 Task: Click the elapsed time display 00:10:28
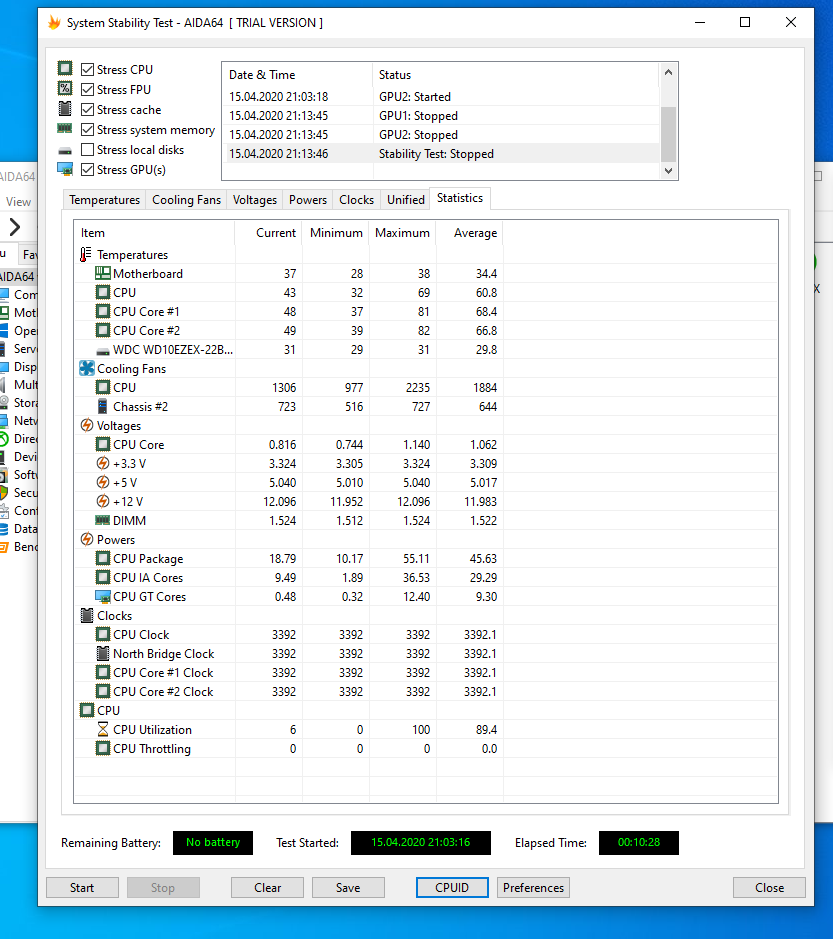[638, 843]
